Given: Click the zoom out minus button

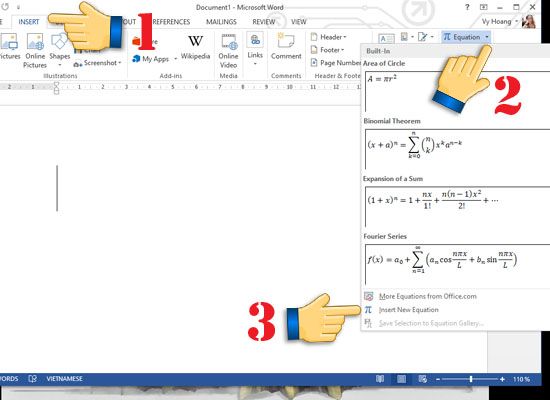Looking at the screenshot, I should [x=438, y=379].
